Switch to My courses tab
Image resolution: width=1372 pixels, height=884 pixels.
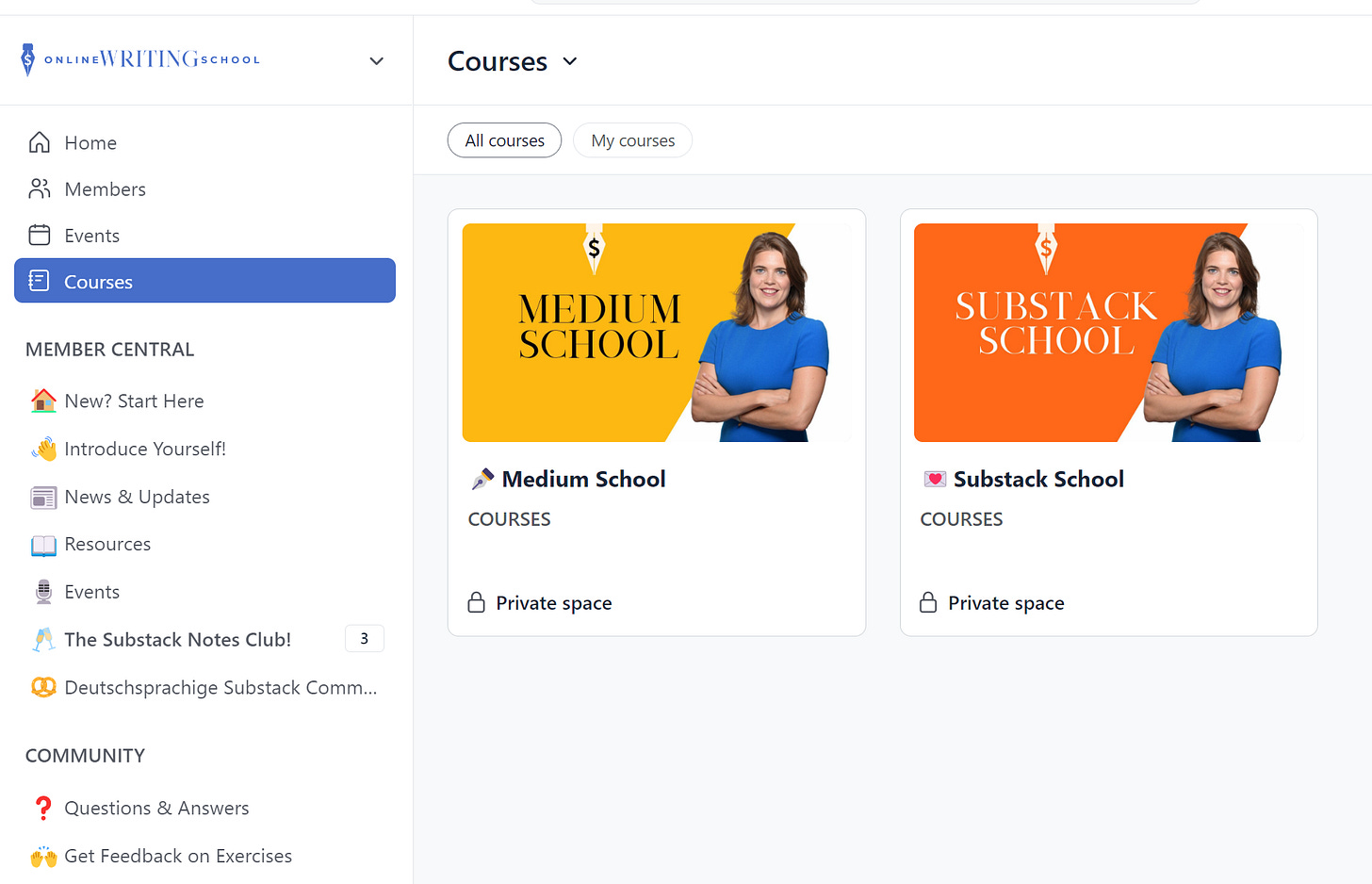click(x=632, y=140)
